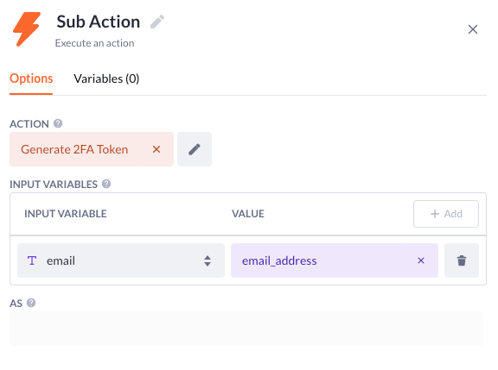Close the Sub Action panel
This screenshot has height=370, width=498.
473,29
